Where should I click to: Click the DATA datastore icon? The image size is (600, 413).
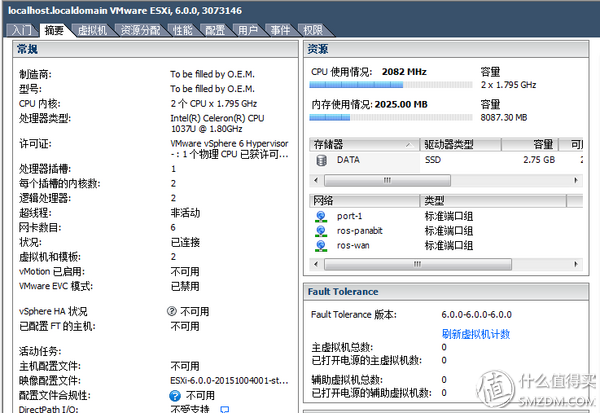tap(321, 159)
